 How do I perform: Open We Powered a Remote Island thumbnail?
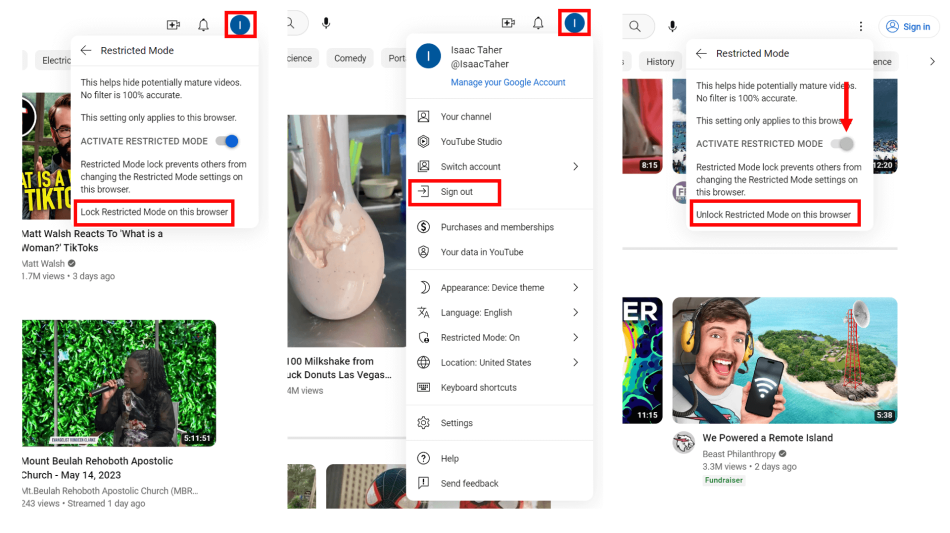coord(785,360)
